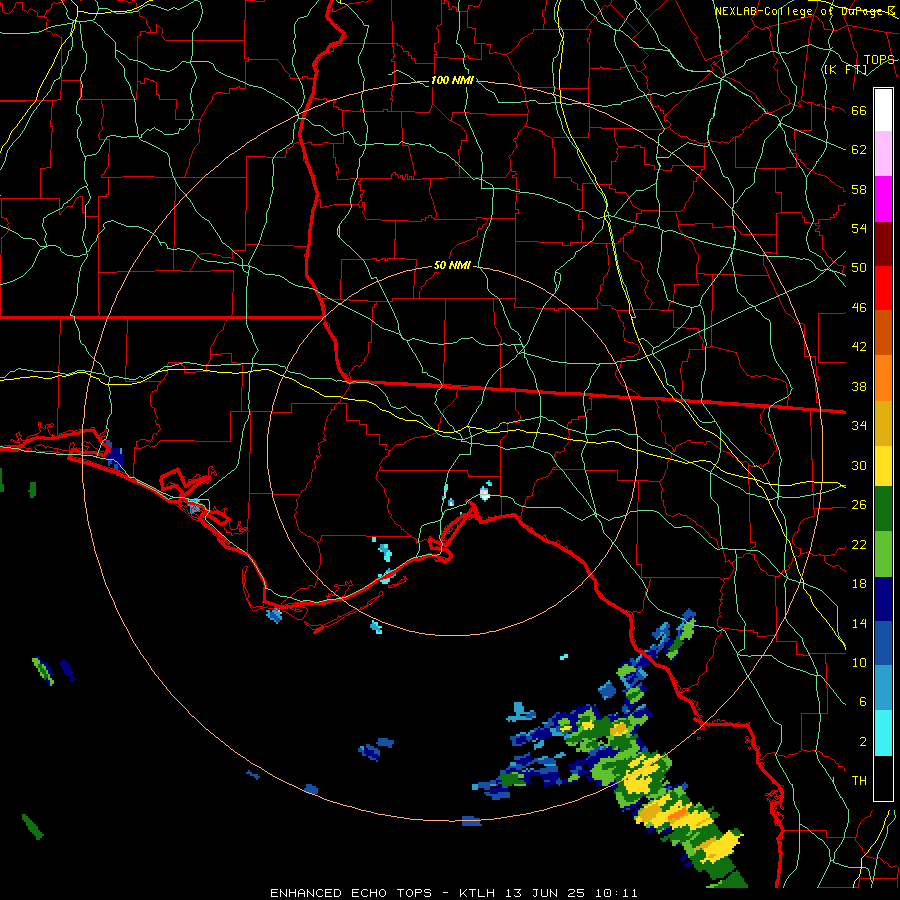Click the legend value "18"
900x900 pixels.
pyautogui.click(x=859, y=584)
